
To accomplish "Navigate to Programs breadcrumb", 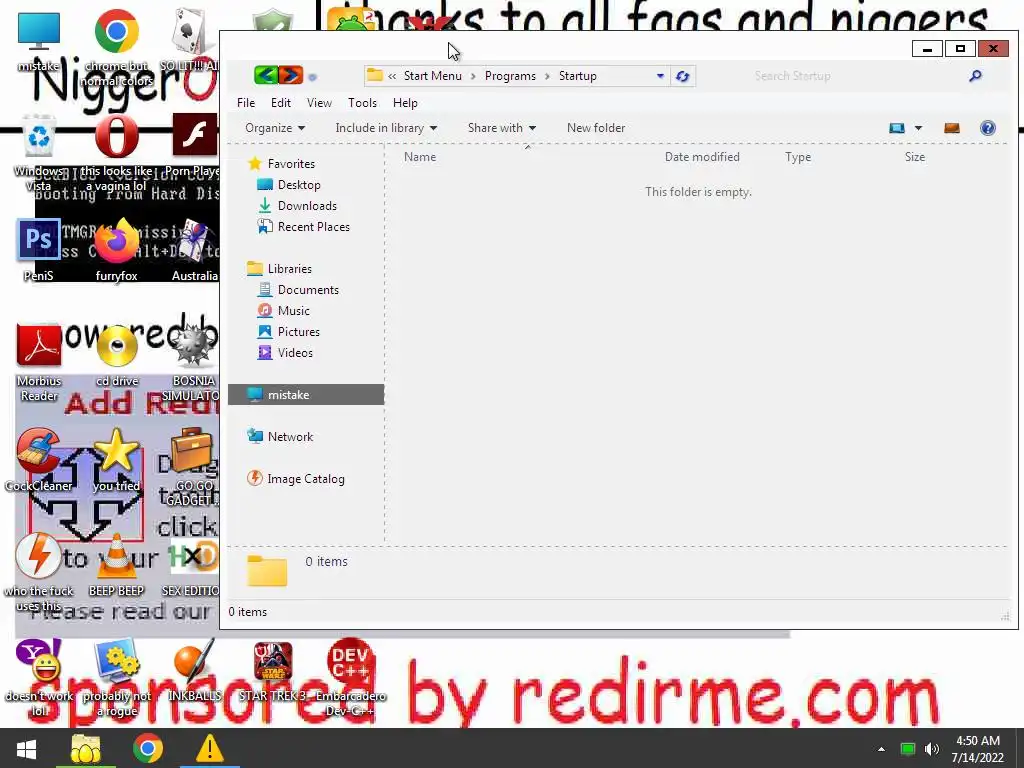I will coord(510,76).
